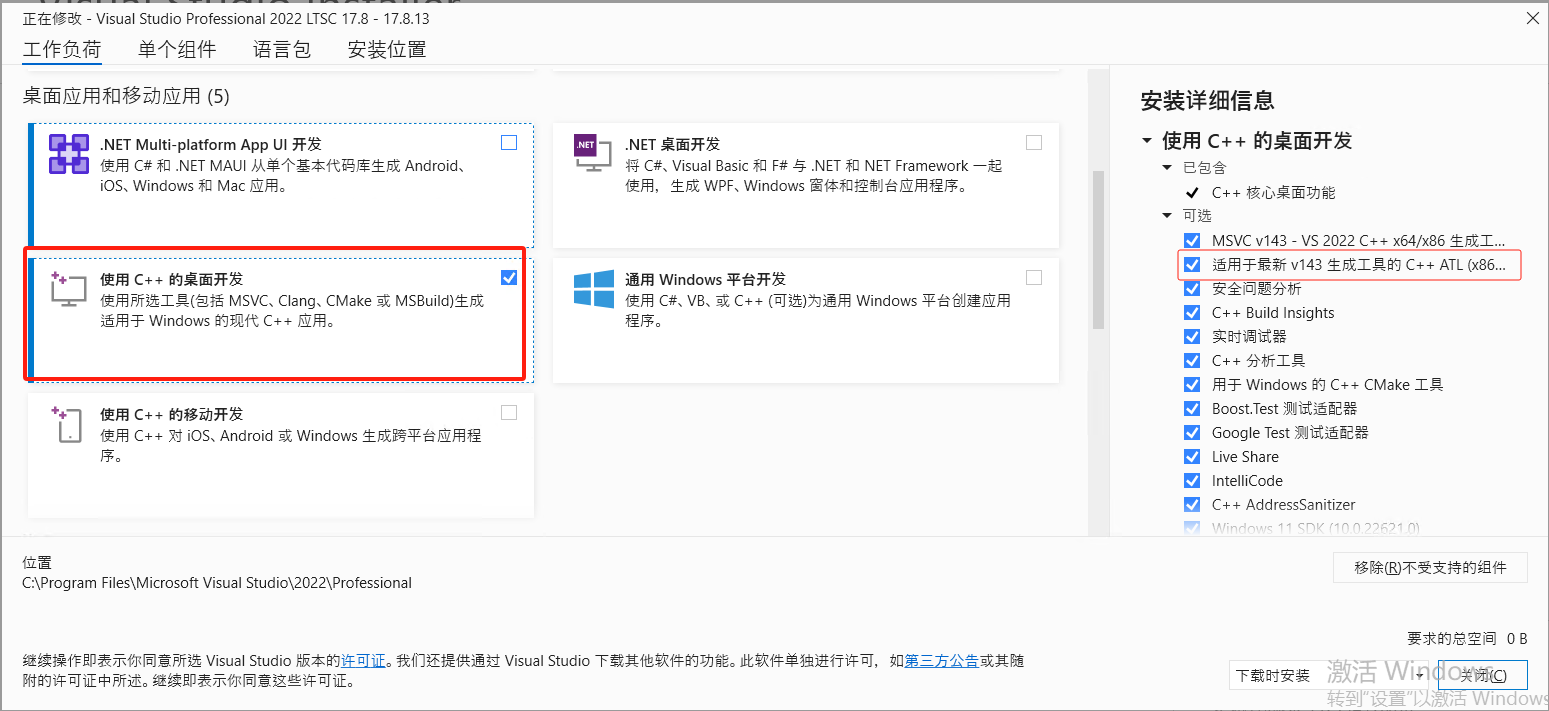The image size is (1549, 711).
Task: Collapse the 已包含 group arrow
Action: pos(1167,168)
